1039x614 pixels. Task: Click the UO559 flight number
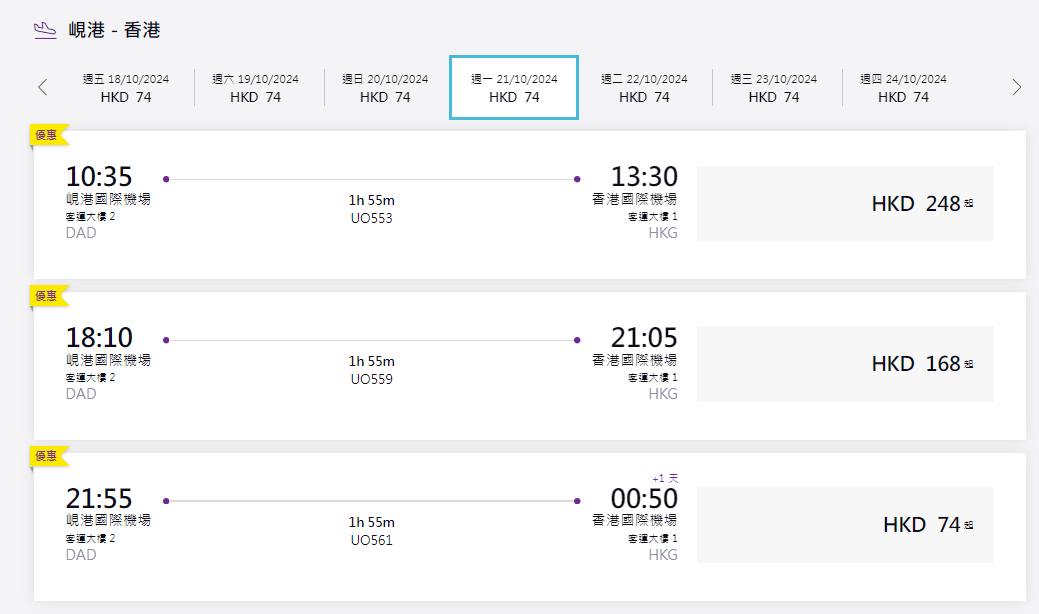(372, 379)
